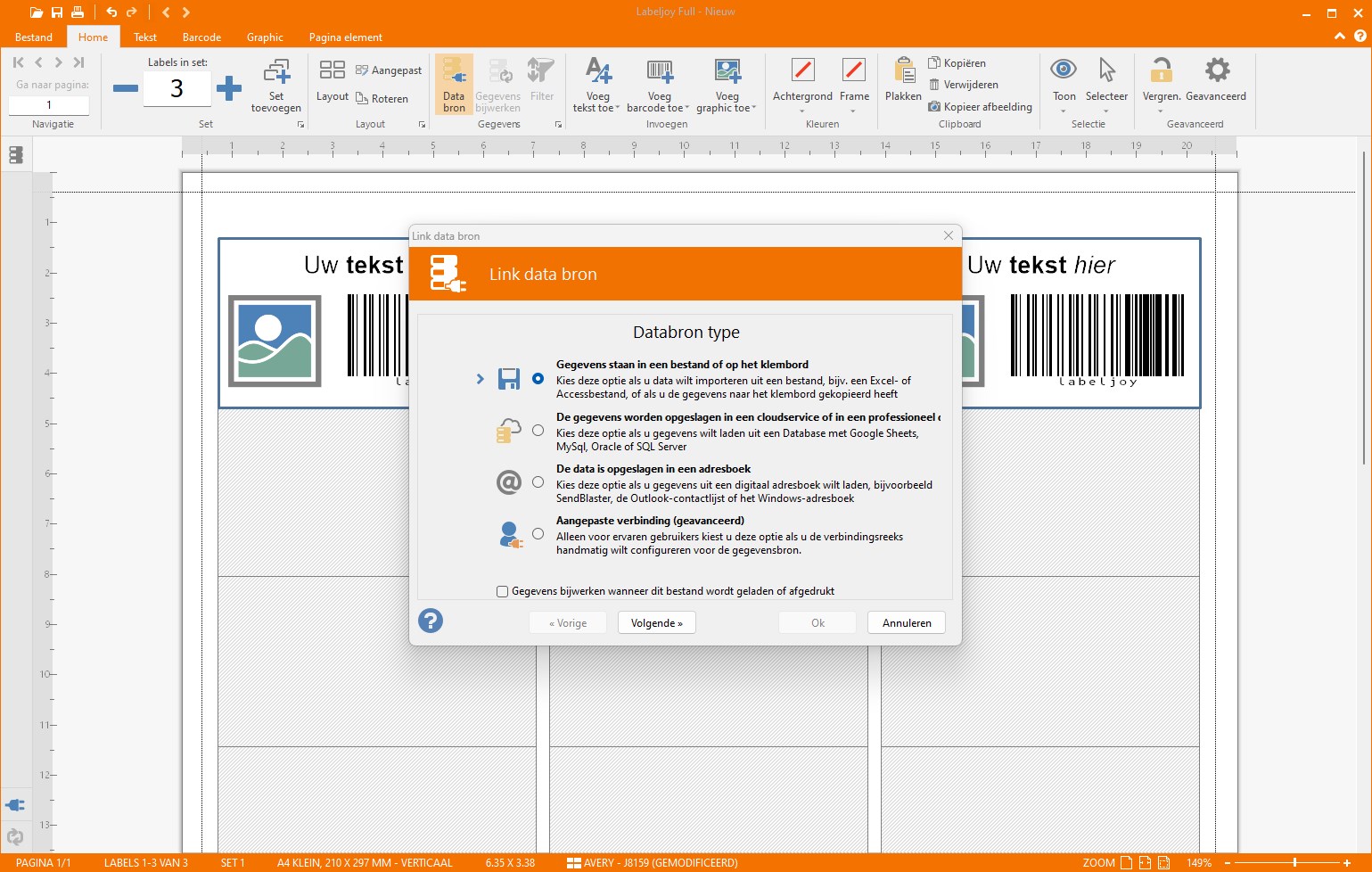1372x872 pixels.
Task: Switch to Graphic ribbon tab
Action: [265, 37]
